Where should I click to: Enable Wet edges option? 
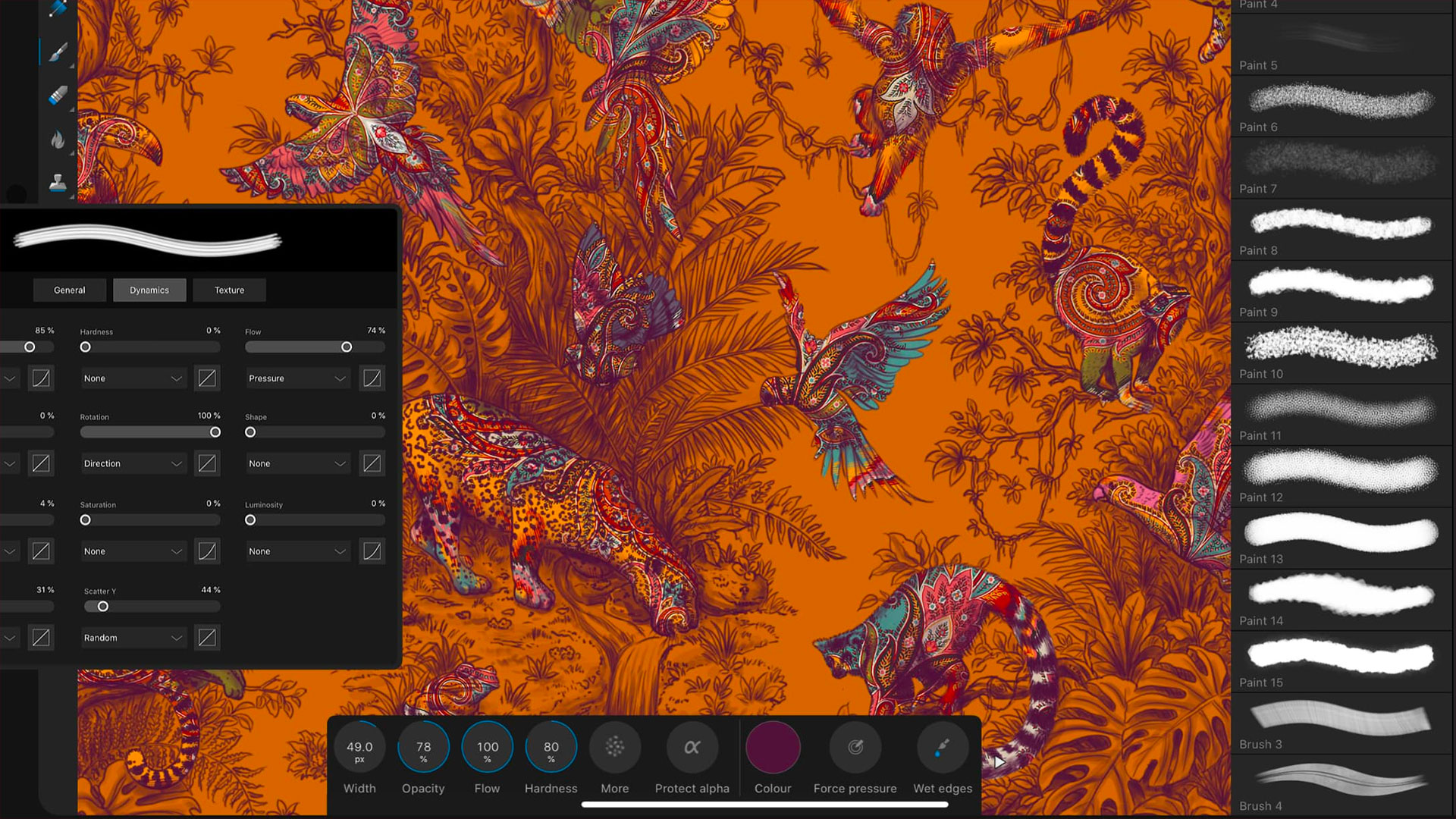(942, 747)
